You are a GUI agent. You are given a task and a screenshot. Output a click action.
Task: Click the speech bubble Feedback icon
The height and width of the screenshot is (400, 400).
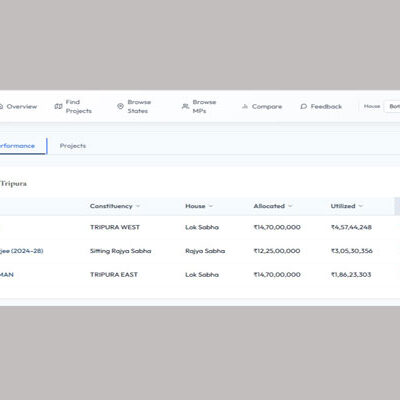[303, 107]
